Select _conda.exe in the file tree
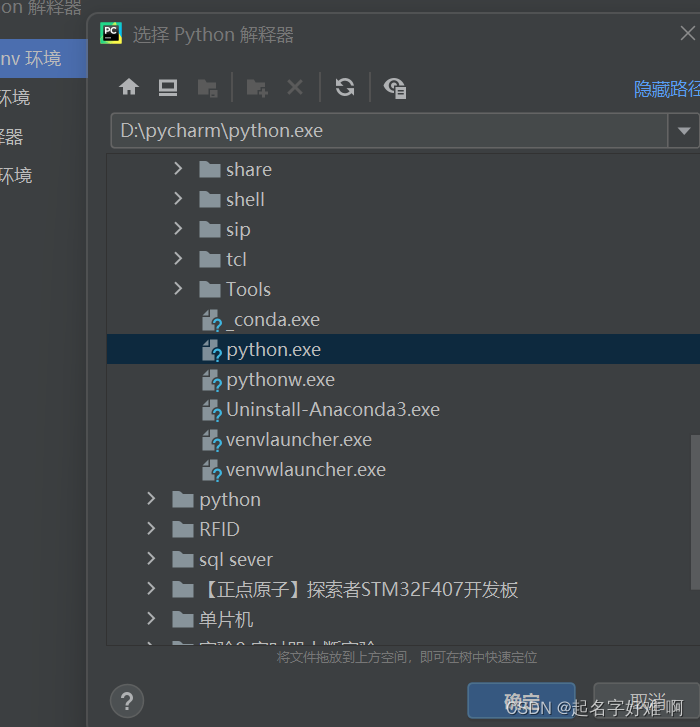700x727 pixels. 273,320
